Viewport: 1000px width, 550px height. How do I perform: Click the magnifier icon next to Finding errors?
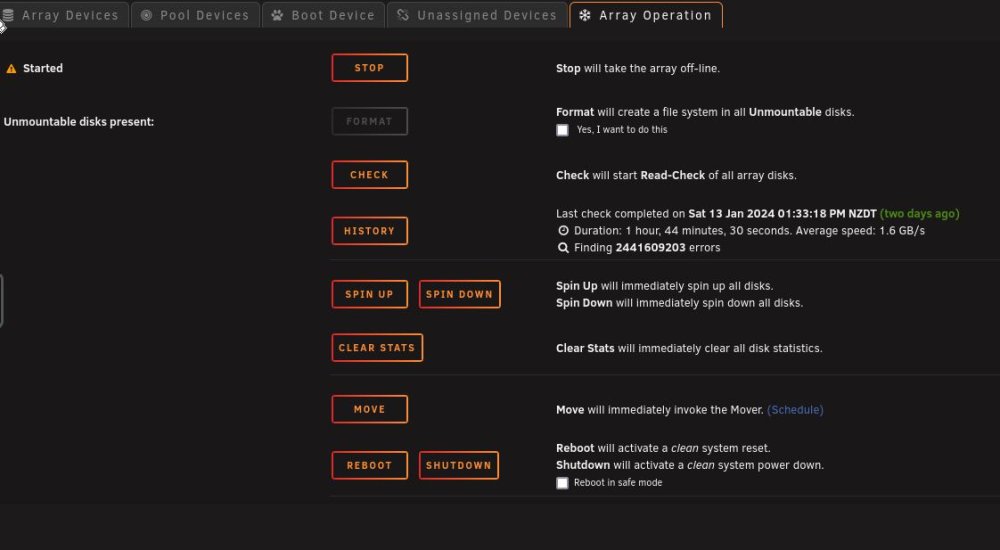click(x=563, y=248)
